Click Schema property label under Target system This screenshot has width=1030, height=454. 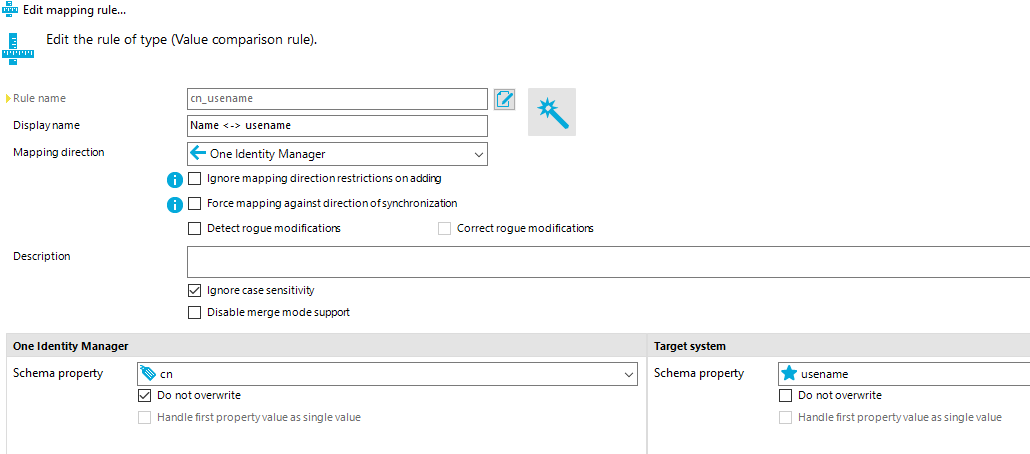pos(699,373)
